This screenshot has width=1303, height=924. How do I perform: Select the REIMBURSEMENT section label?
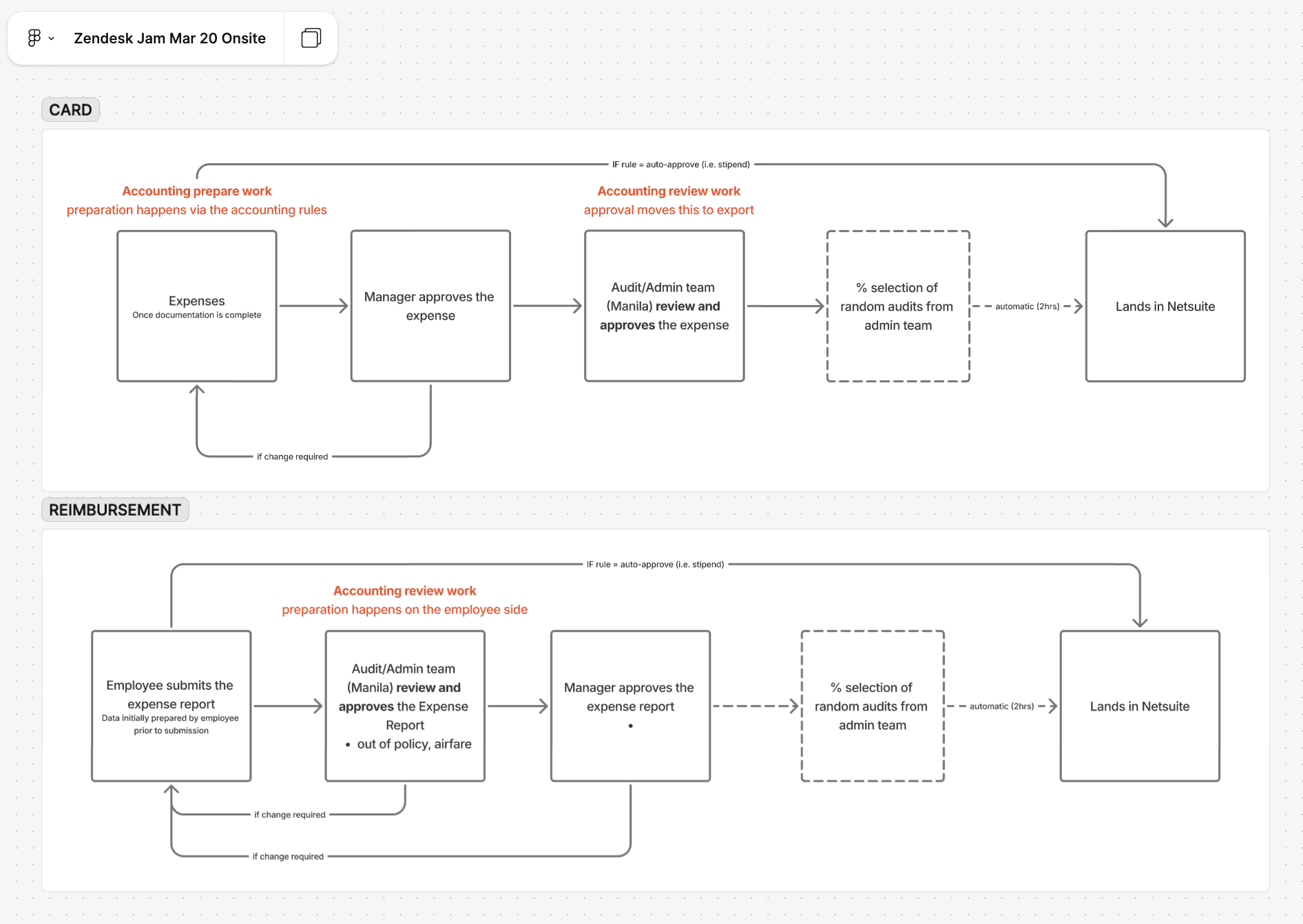click(115, 510)
